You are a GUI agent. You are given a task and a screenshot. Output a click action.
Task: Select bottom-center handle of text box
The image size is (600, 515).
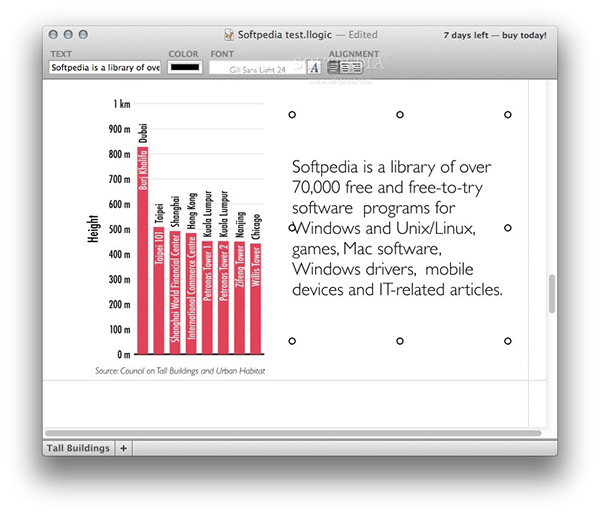(400, 341)
